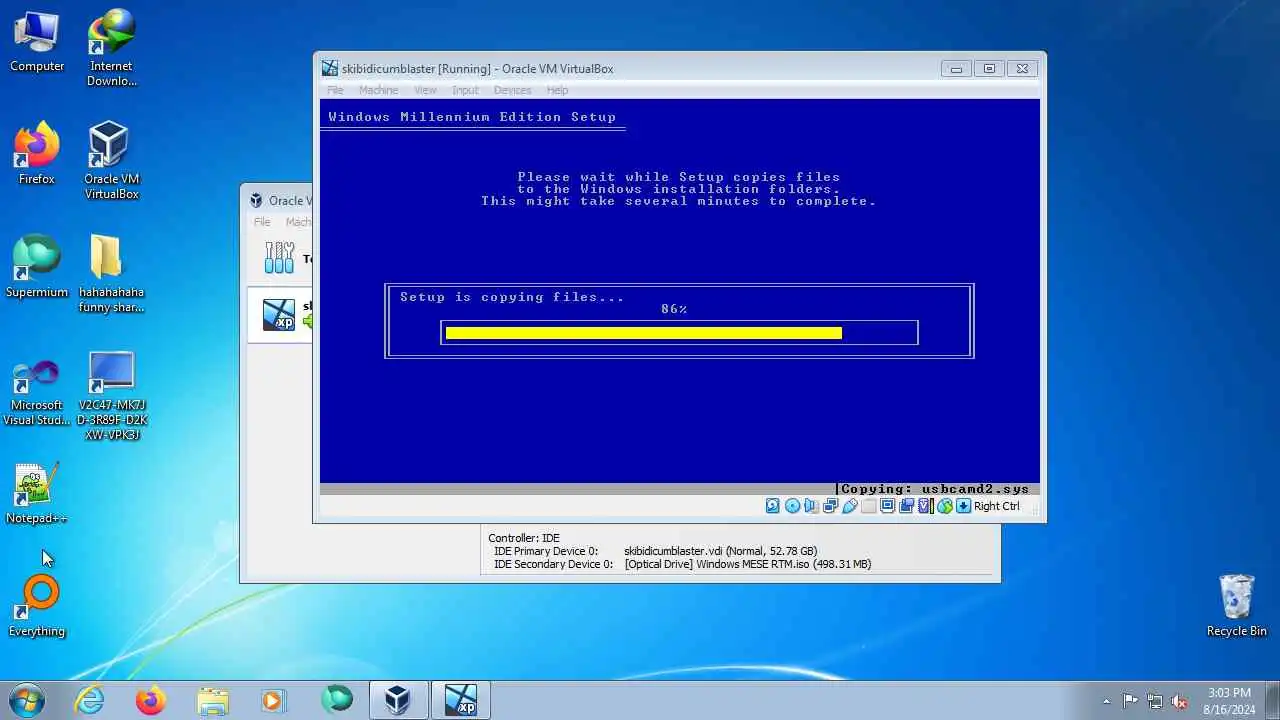Open the network tray icon
The width and height of the screenshot is (1280, 720).
[1155, 701]
